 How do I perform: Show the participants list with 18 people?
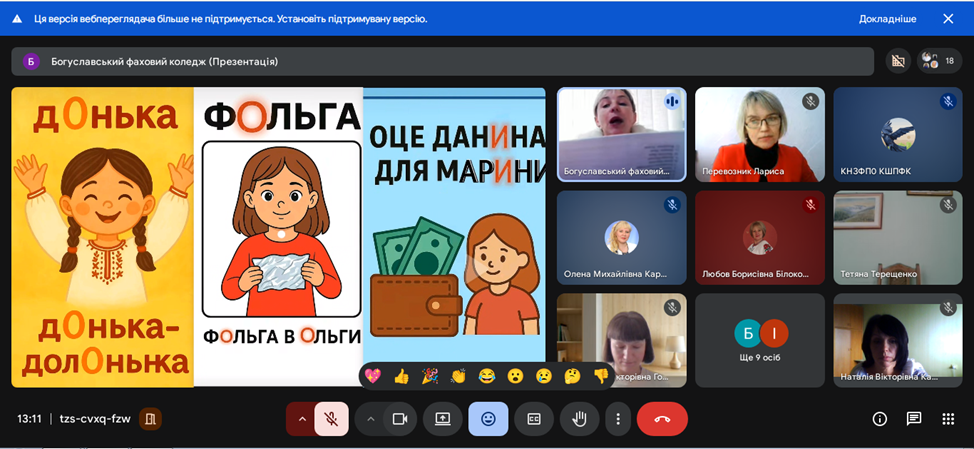coord(939,61)
